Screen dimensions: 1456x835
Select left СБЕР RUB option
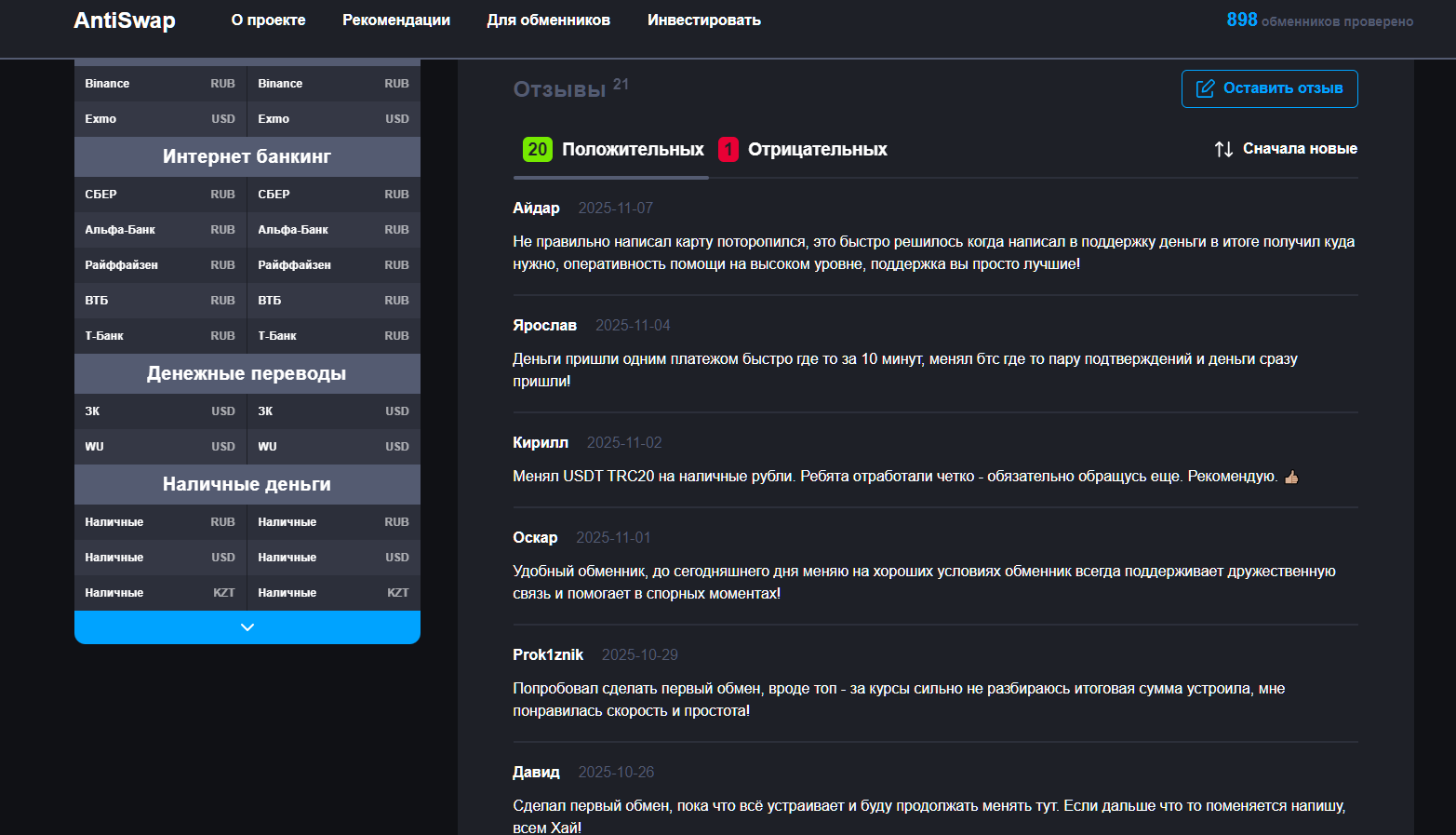click(x=160, y=195)
